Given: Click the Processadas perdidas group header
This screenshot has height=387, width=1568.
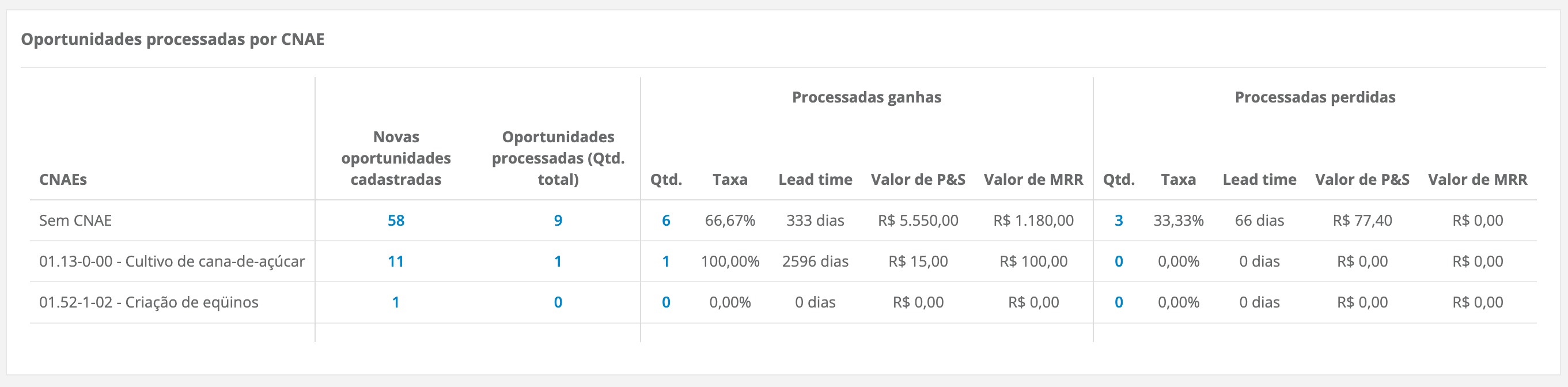Looking at the screenshot, I should pyautogui.click(x=1315, y=97).
